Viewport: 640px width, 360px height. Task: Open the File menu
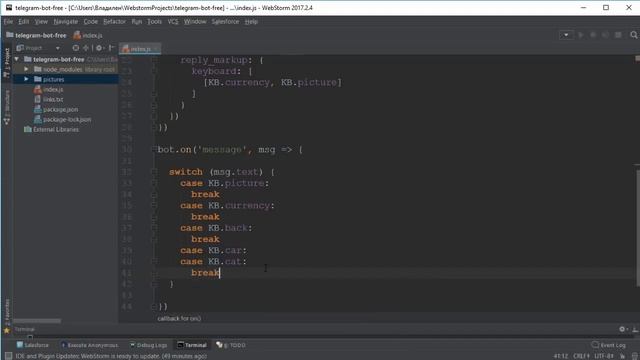[8, 22]
